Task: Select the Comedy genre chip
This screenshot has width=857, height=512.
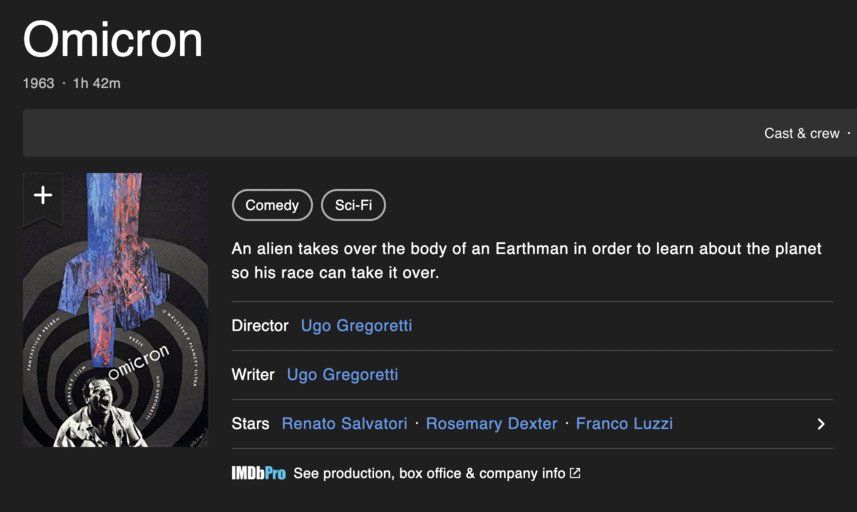Action: point(272,205)
